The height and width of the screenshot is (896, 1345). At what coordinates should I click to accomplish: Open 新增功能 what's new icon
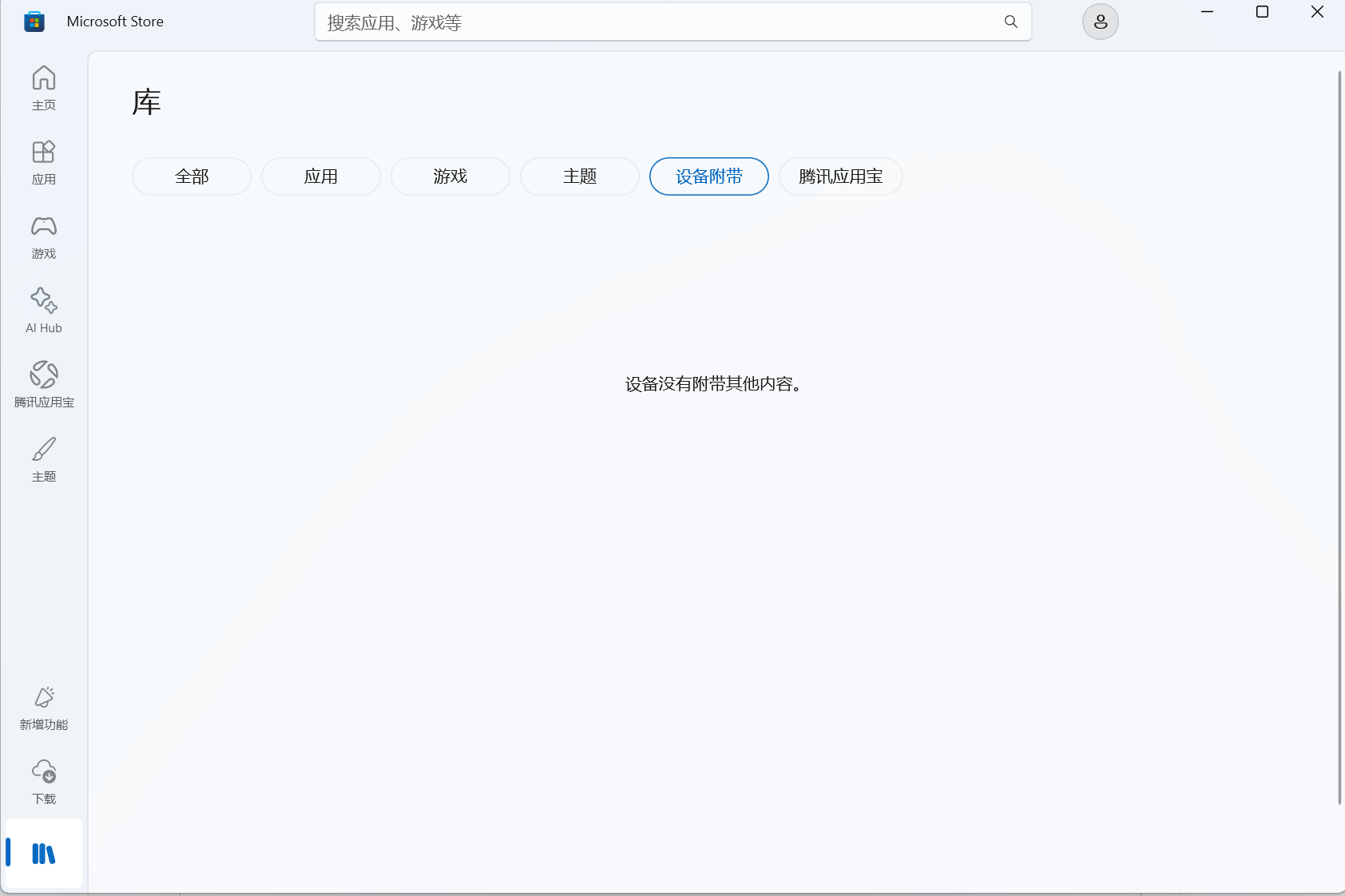pos(44,708)
